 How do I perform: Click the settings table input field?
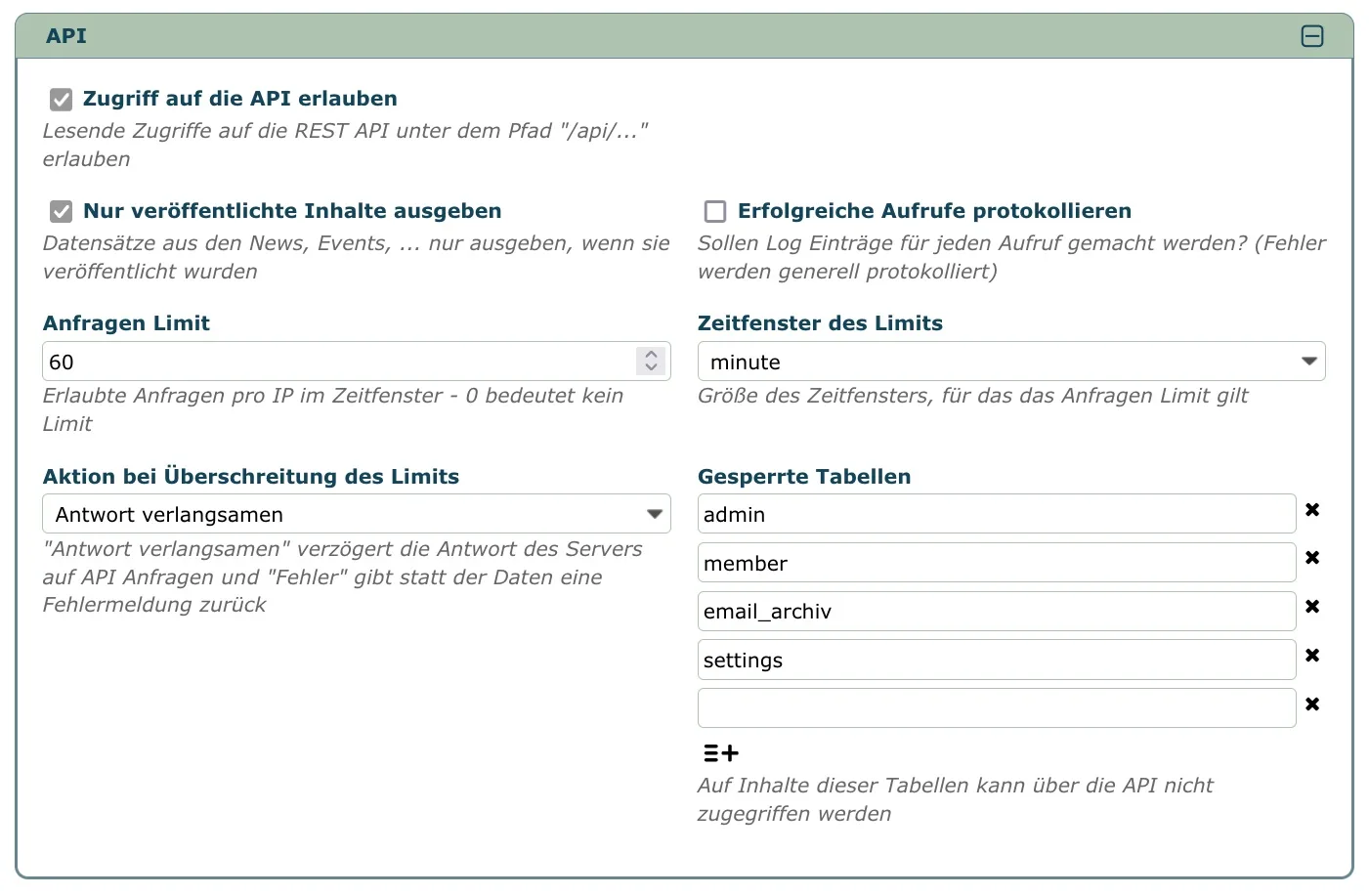996,661
